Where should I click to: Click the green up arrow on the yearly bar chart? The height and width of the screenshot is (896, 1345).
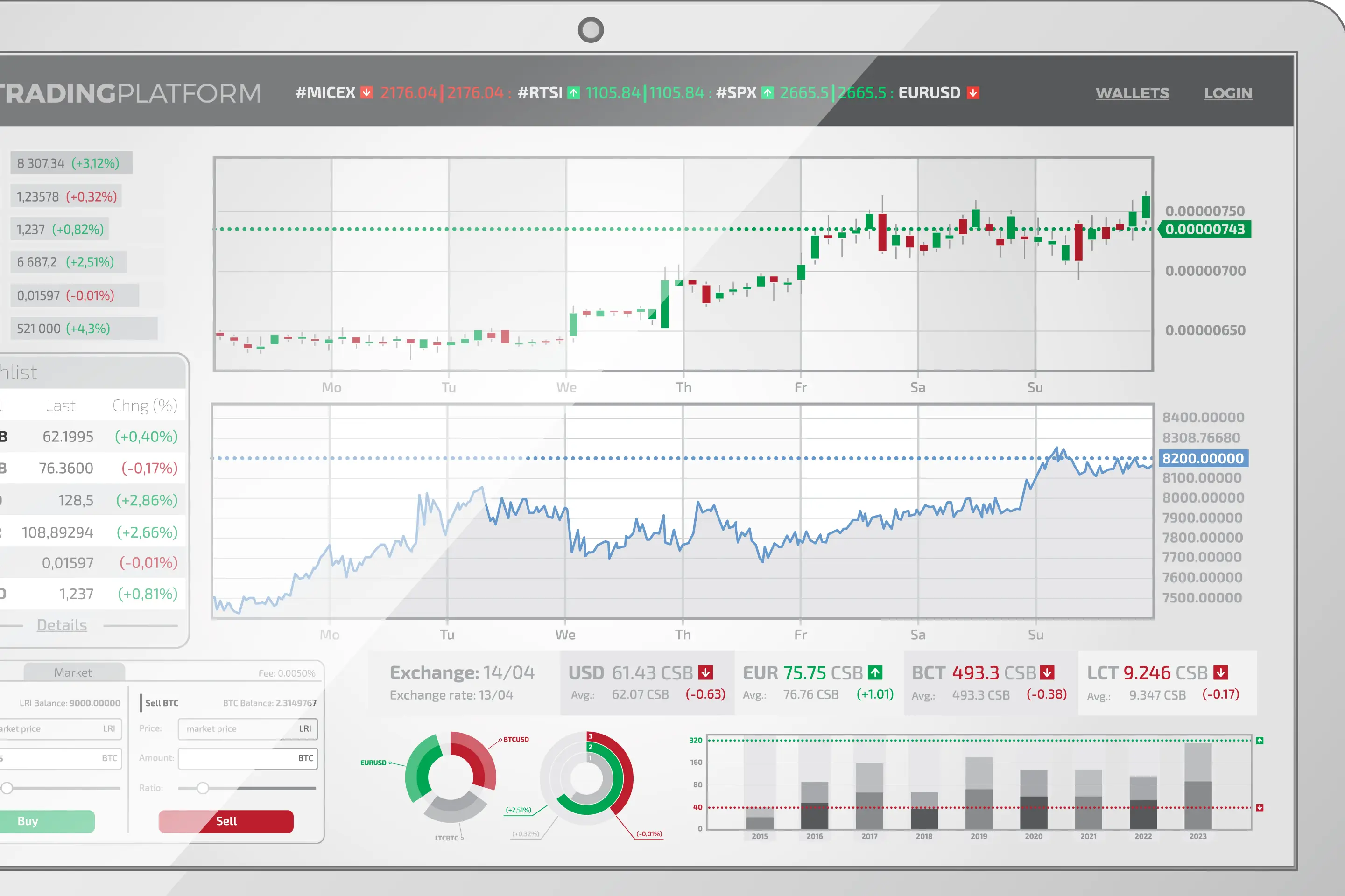click(x=1261, y=741)
